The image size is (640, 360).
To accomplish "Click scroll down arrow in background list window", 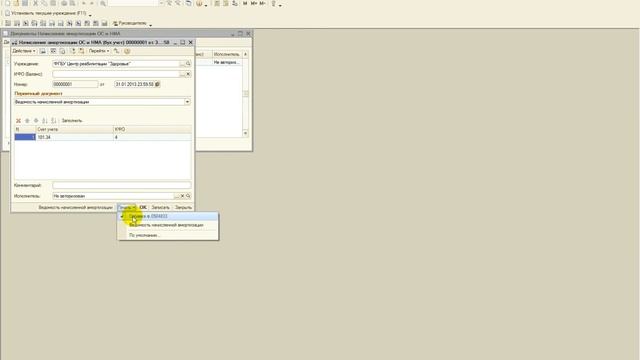I will pos(245,133).
